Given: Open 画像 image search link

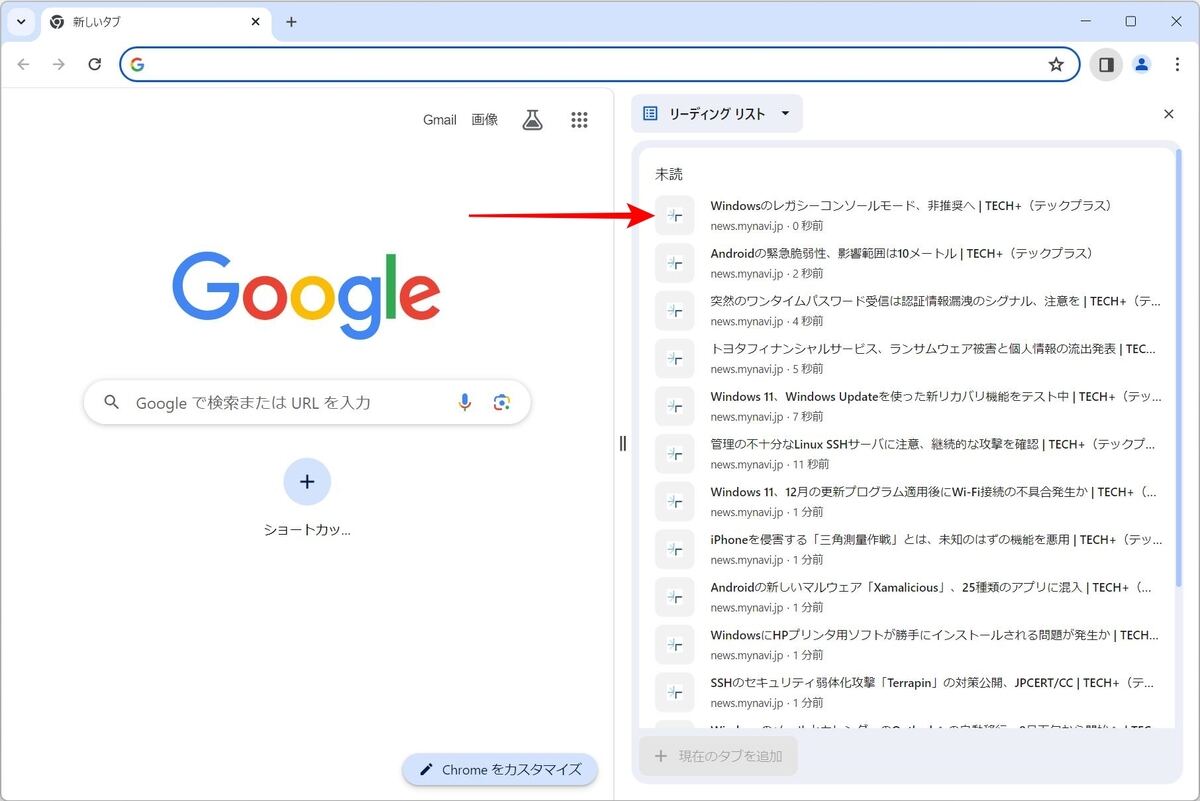Looking at the screenshot, I should click(485, 120).
